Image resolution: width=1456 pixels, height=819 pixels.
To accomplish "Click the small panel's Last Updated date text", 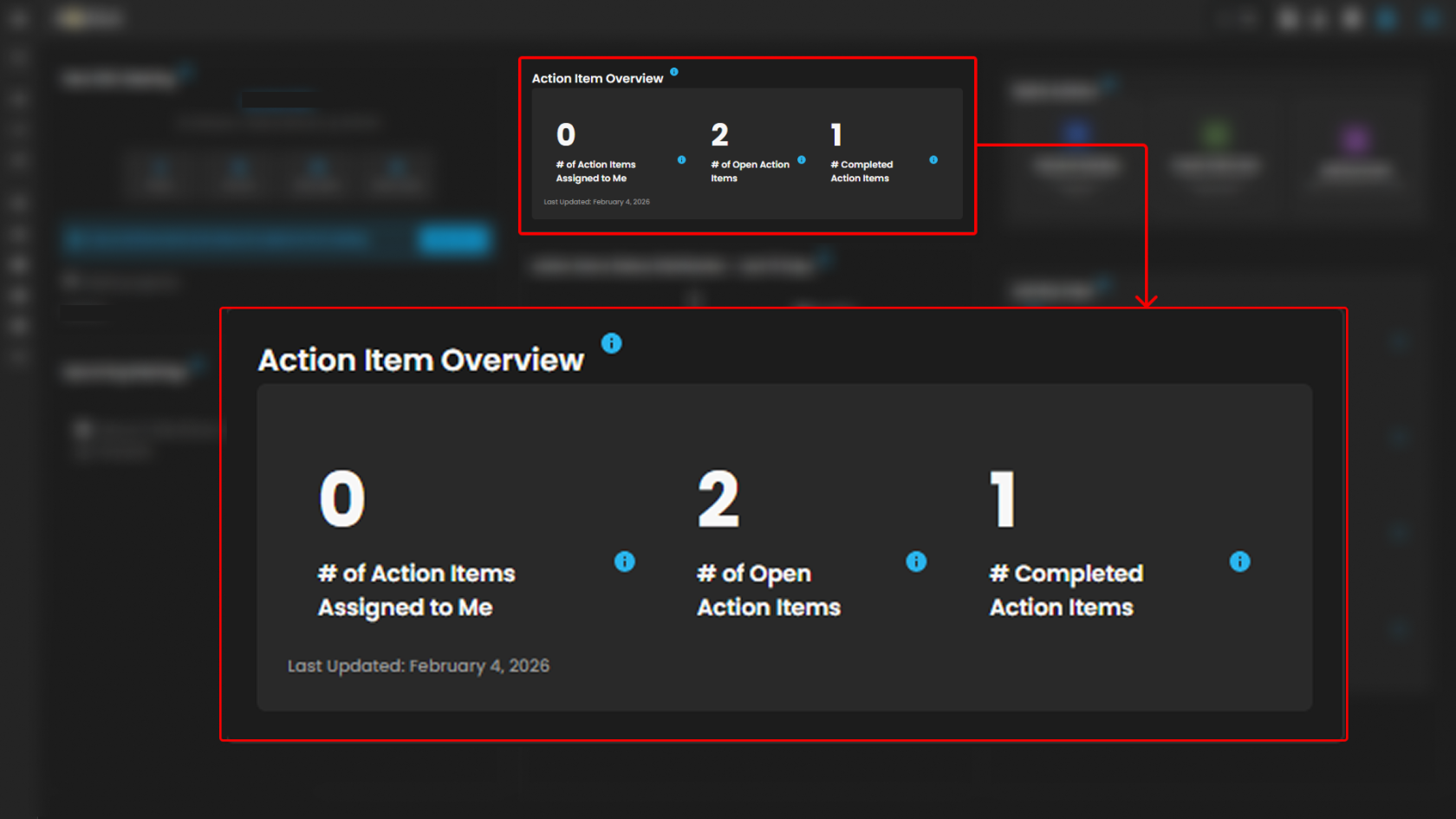I will point(596,202).
